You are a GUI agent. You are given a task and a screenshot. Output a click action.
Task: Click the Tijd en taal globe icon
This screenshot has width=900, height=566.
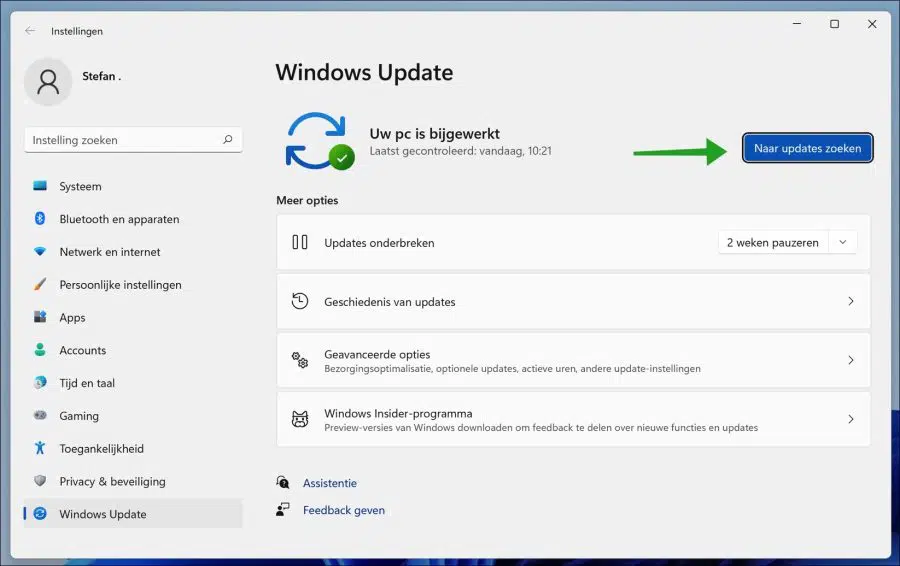(40, 382)
